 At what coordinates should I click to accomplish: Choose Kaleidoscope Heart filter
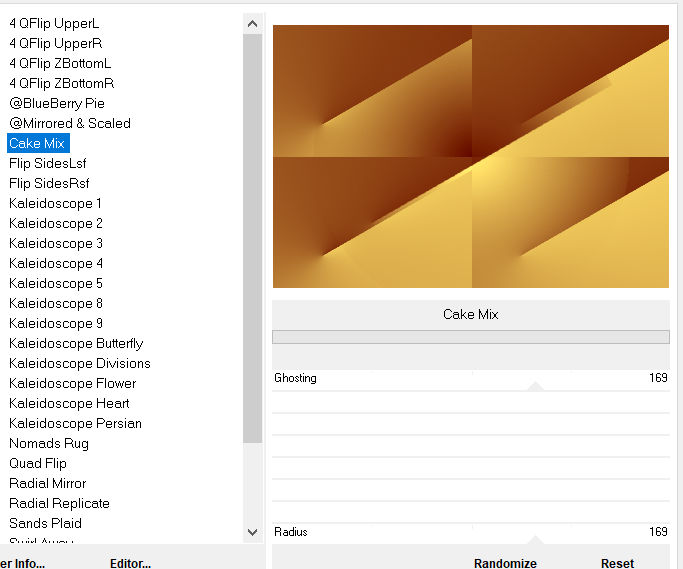(x=69, y=403)
